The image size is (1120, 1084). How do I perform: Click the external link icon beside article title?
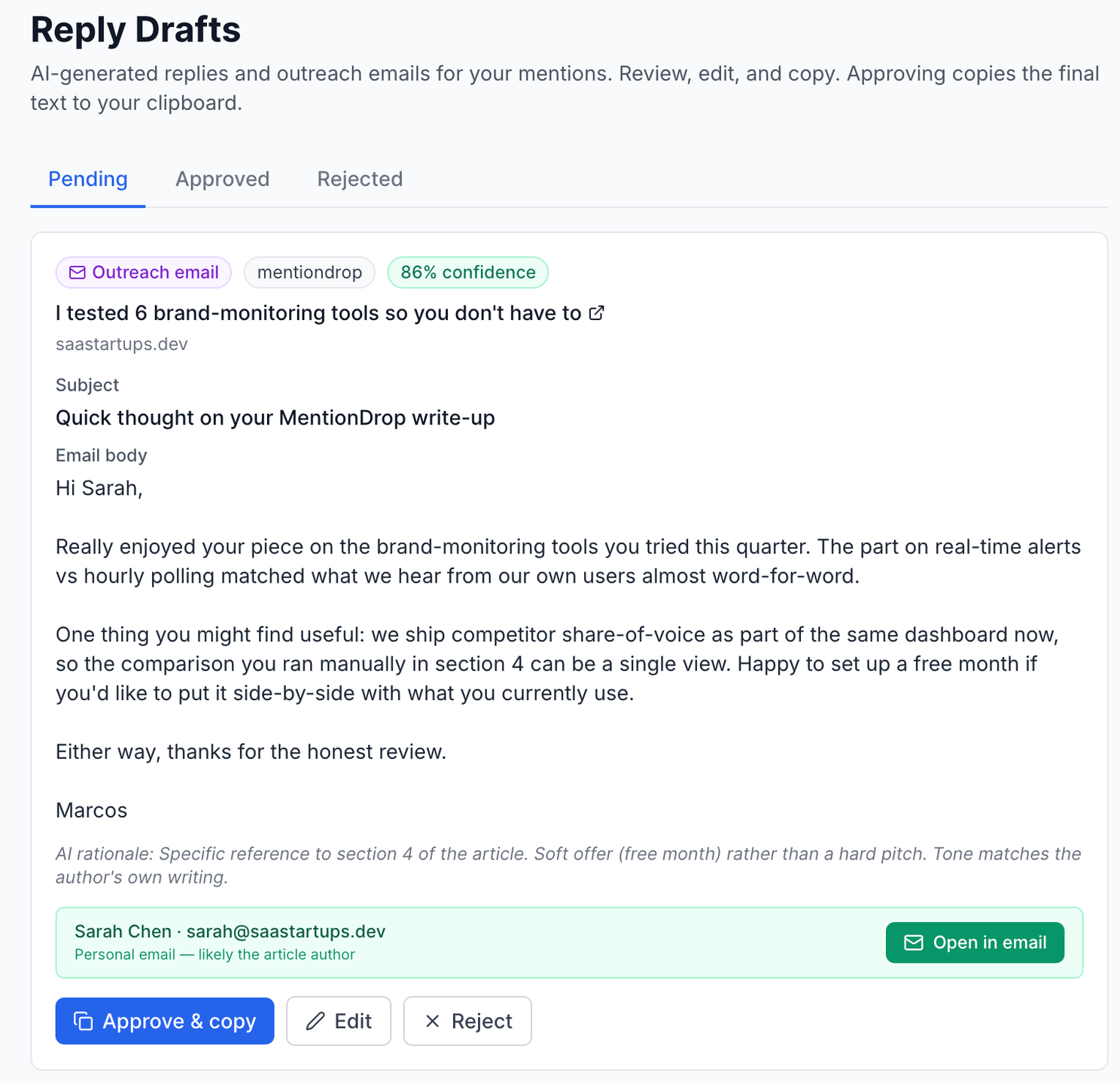(596, 313)
